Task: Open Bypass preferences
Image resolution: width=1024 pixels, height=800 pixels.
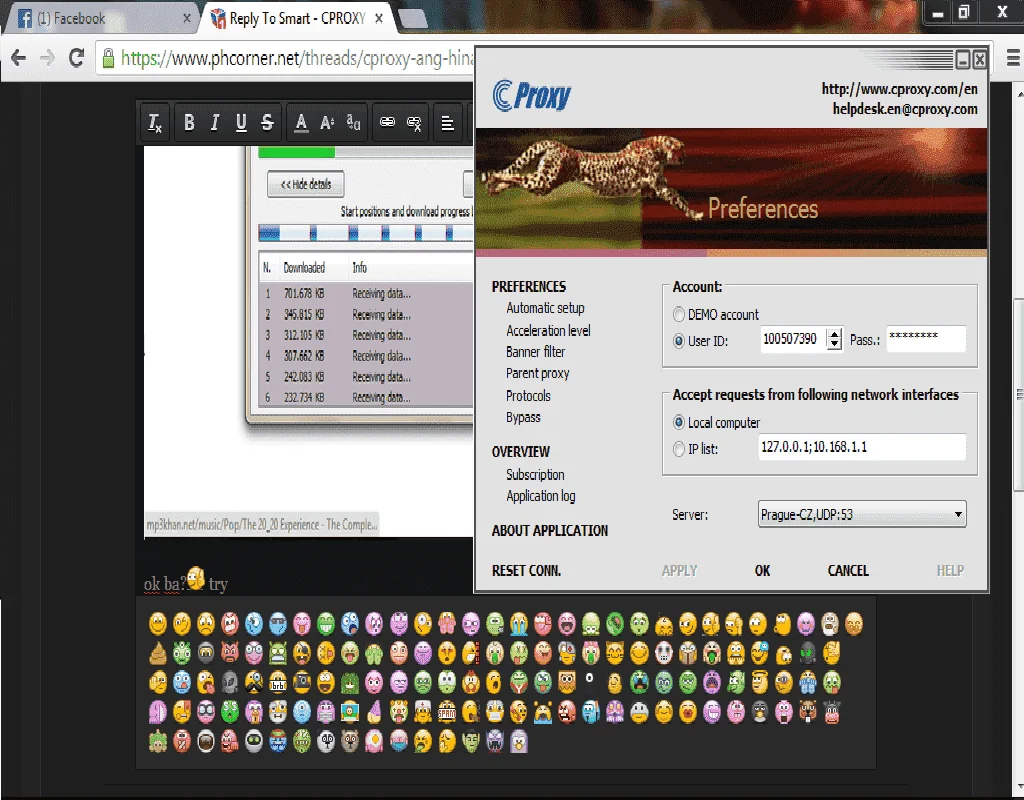Action: pos(523,417)
